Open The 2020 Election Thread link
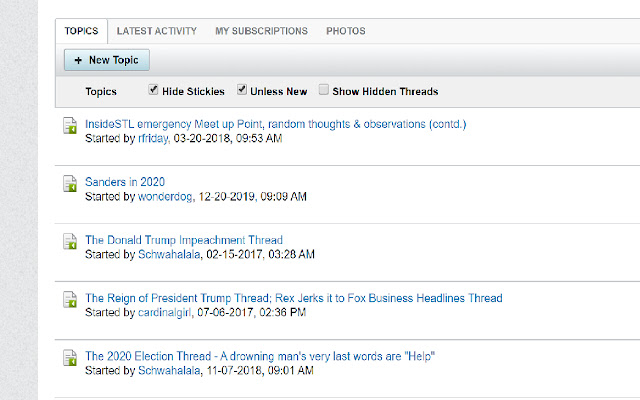 [x=260, y=356]
